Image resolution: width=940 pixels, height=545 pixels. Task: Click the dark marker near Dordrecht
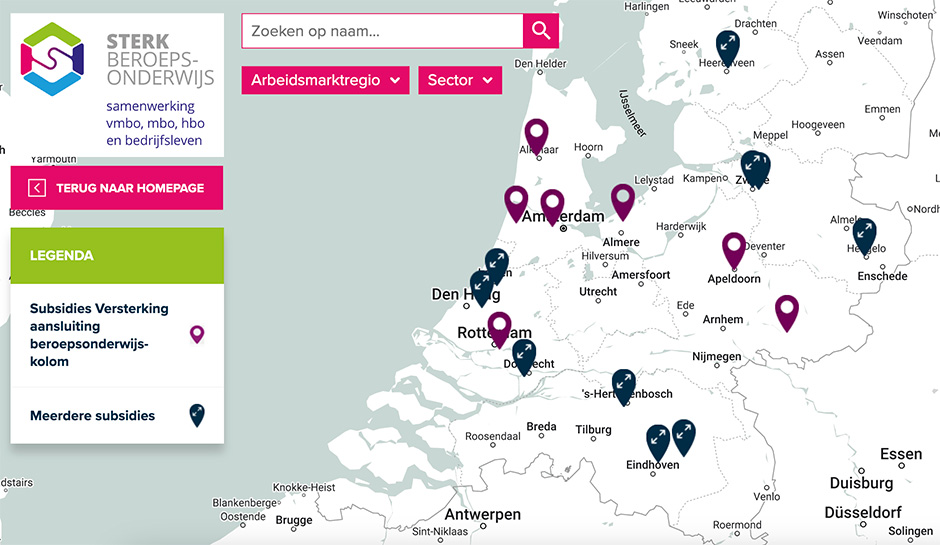pyautogui.click(x=524, y=354)
